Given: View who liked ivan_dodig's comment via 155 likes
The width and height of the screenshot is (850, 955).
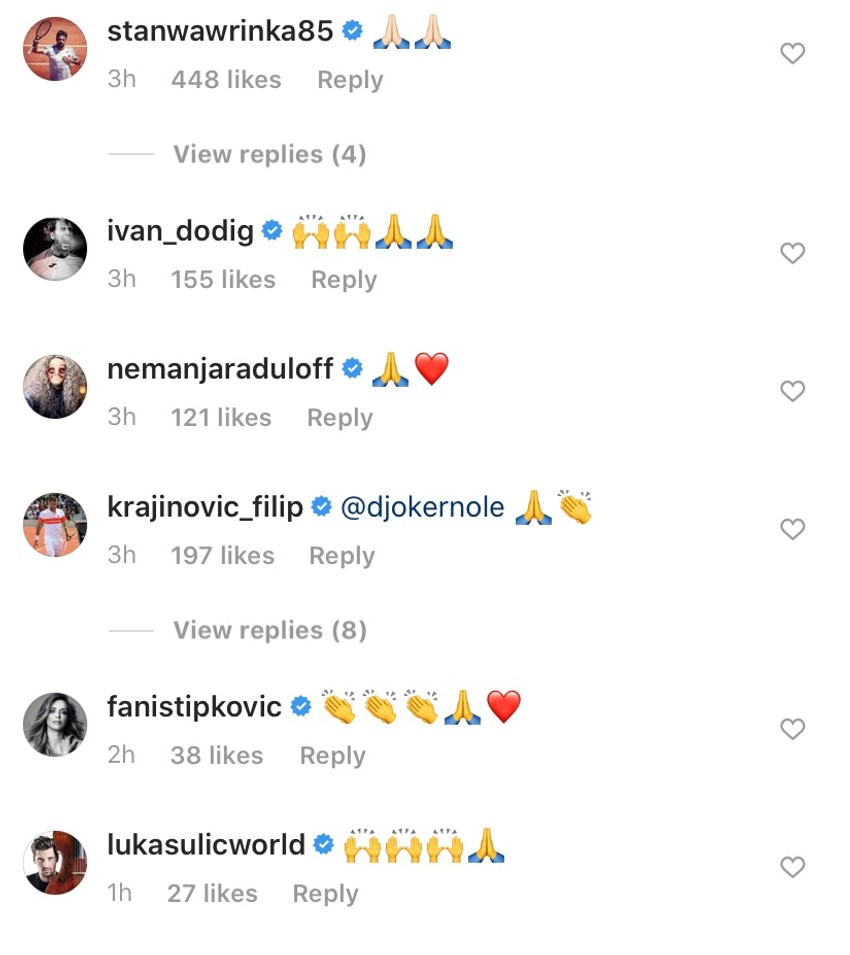Looking at the screenshot, I should click(x=222, y=279).
